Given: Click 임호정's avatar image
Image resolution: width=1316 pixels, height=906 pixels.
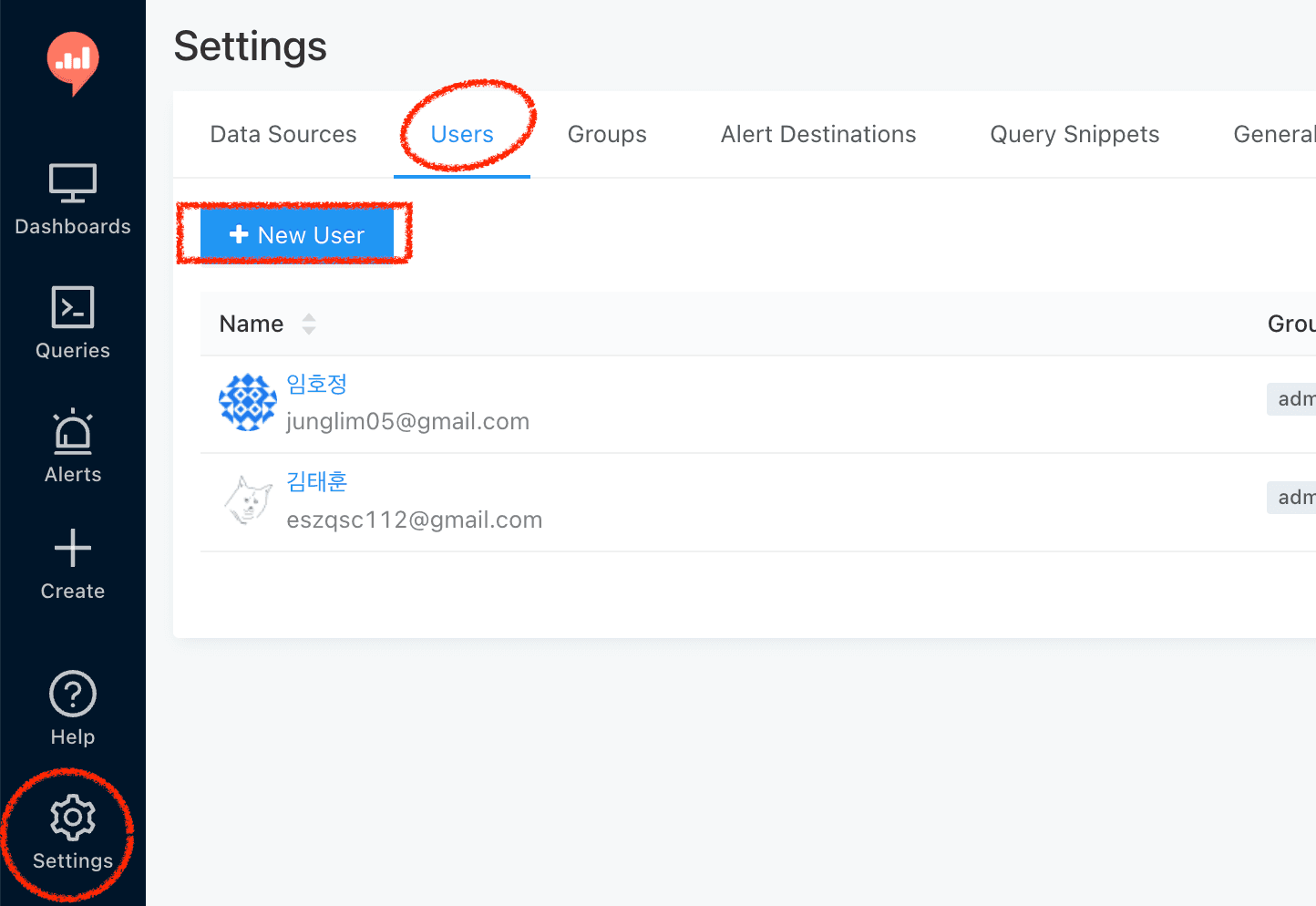Looking at the screenshot, I should [x=247, y=401].
